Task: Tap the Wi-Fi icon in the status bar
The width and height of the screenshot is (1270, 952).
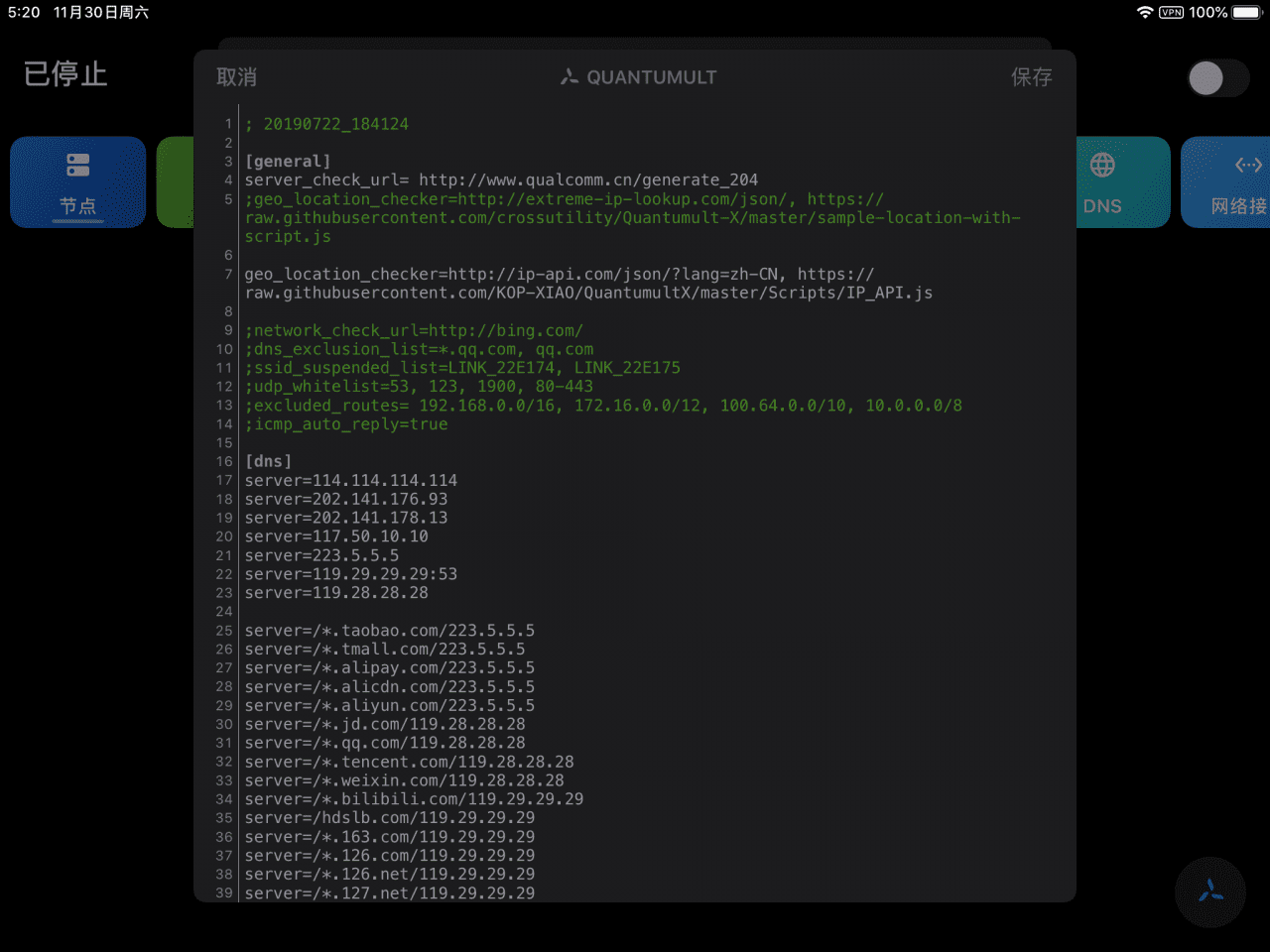Action: pos(1146,12)
